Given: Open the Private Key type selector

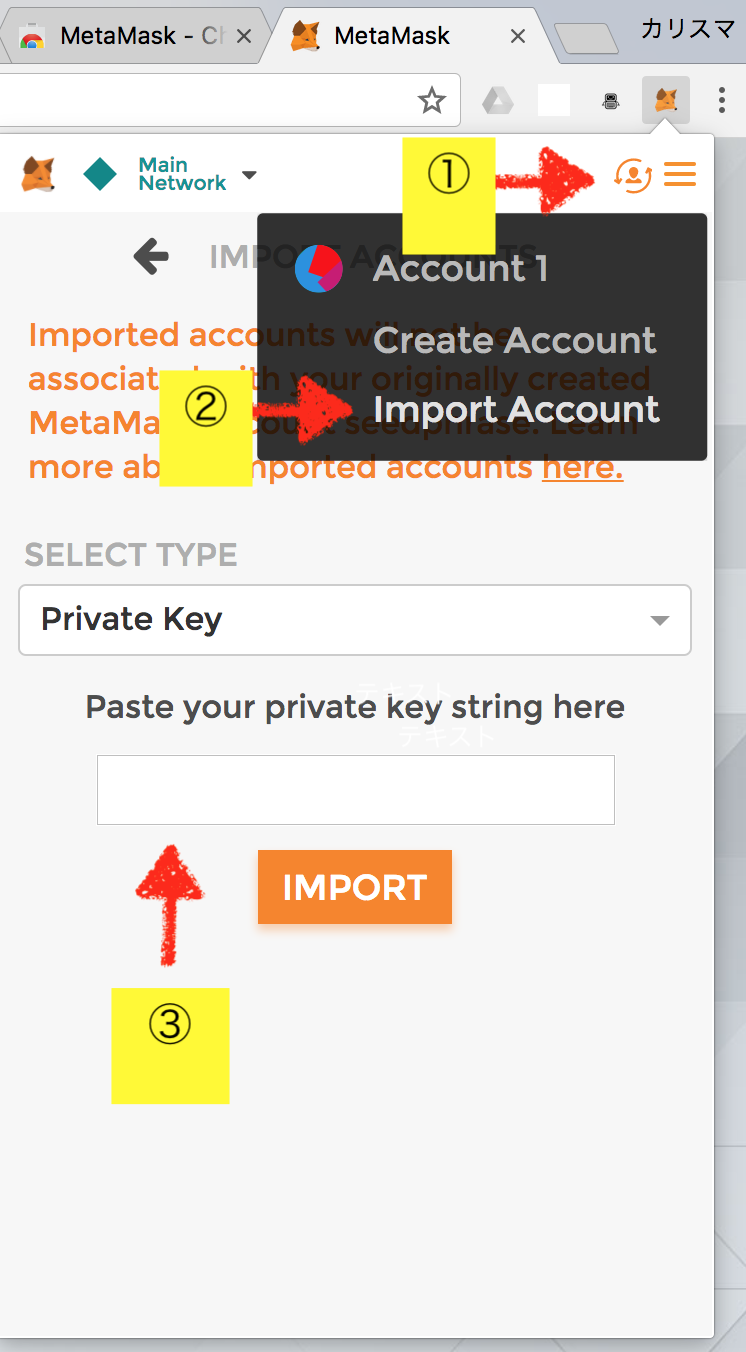Looking at the screenshot, I should click(x=355, y=619).
